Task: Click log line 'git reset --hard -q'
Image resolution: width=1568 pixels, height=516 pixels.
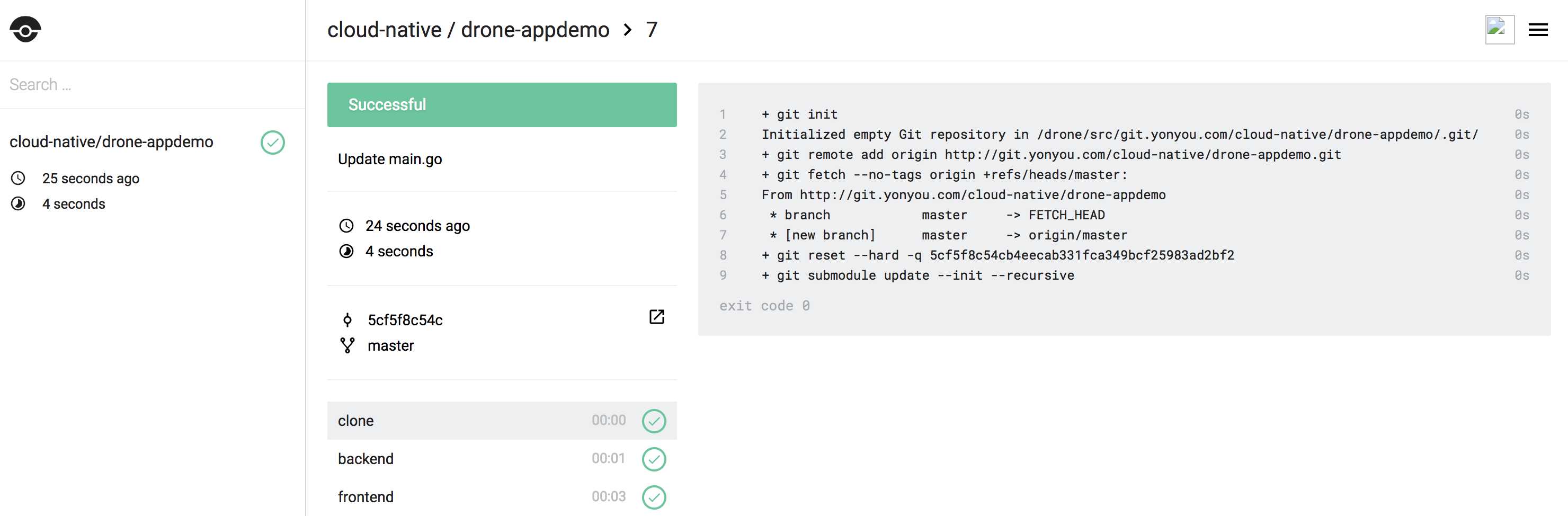Action: coord(997,255)
